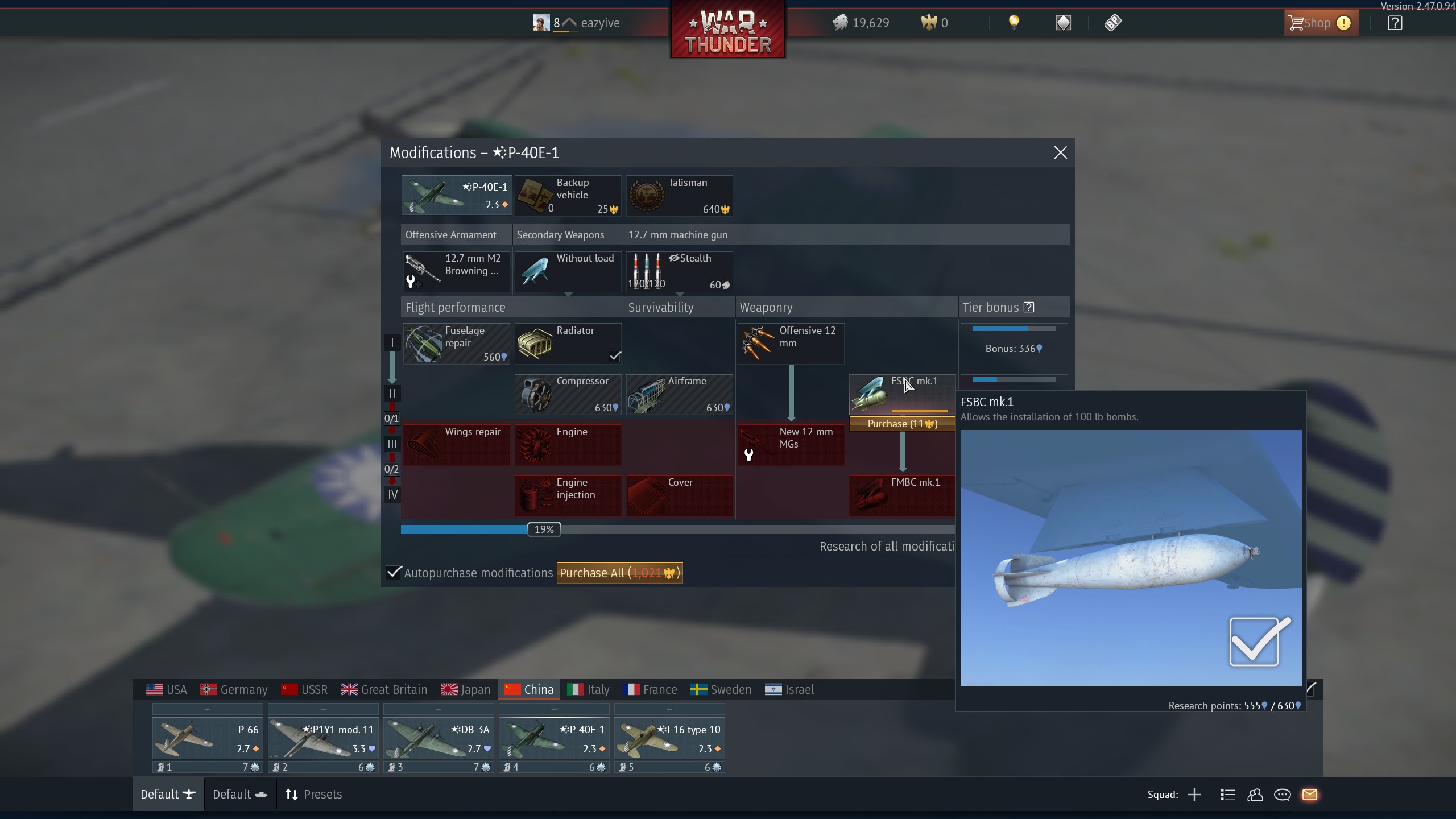Select the Compressor modification
The image size is (1456, 819).
(x=568, y=394)
